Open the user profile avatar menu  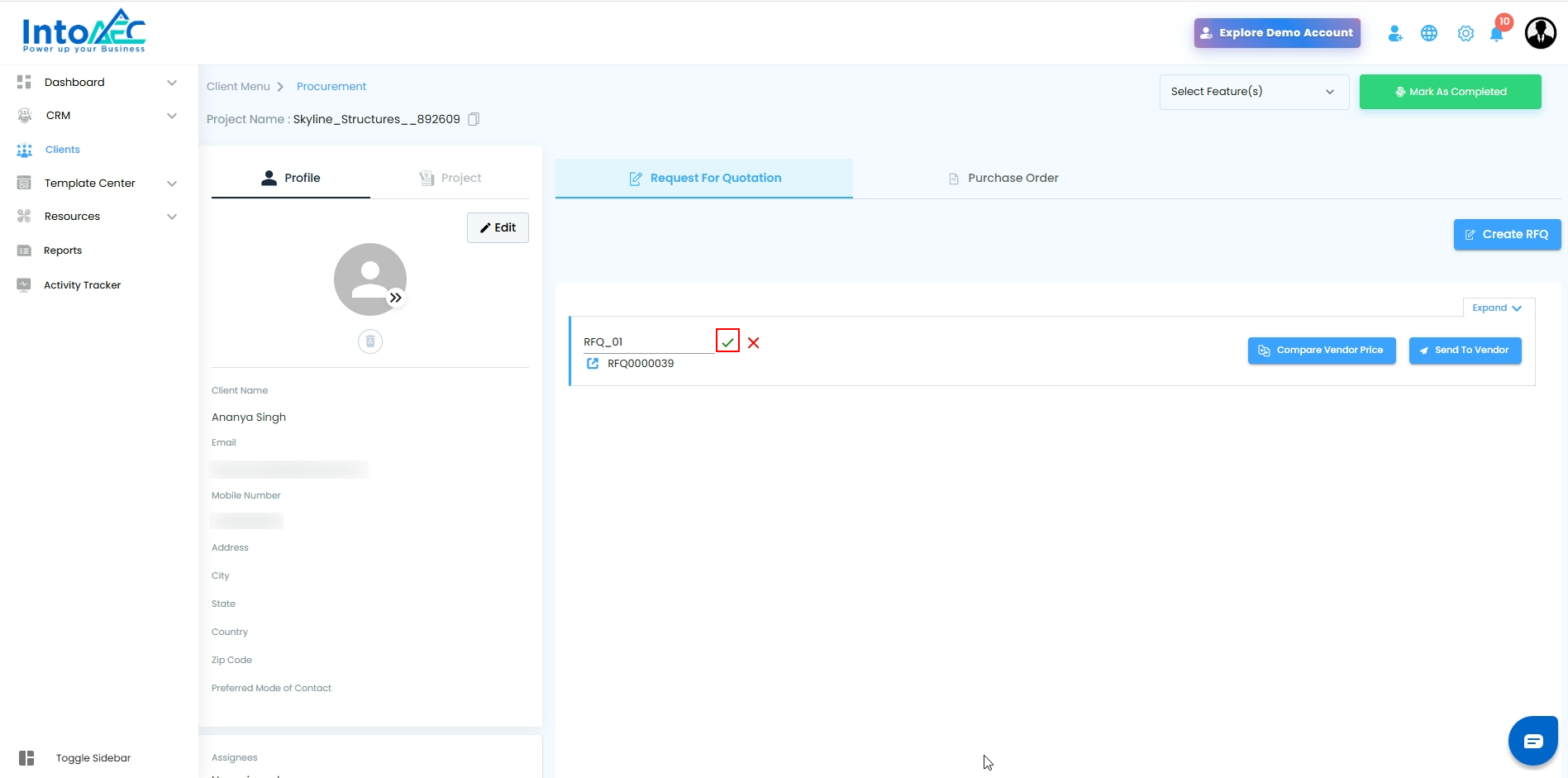click(1541, 33)
